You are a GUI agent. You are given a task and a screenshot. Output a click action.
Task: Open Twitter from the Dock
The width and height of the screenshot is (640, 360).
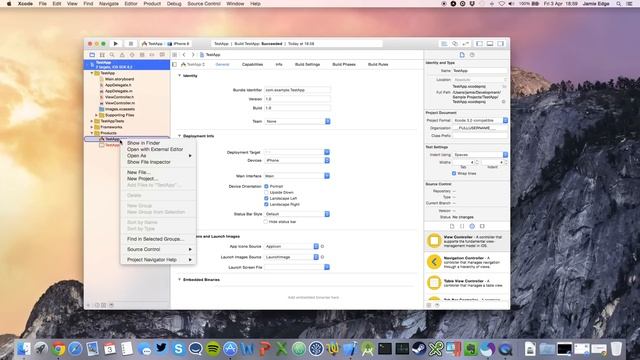[x=161, y=348]
